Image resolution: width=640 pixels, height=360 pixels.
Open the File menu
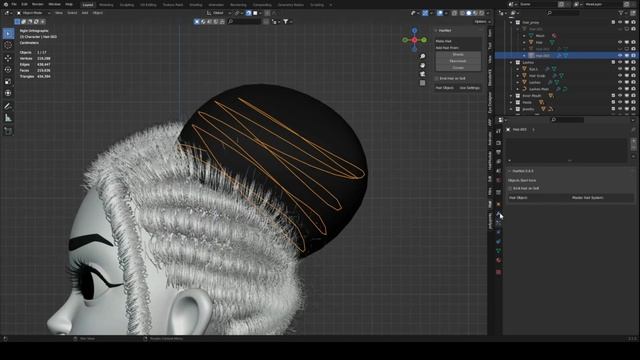[14, 4]
